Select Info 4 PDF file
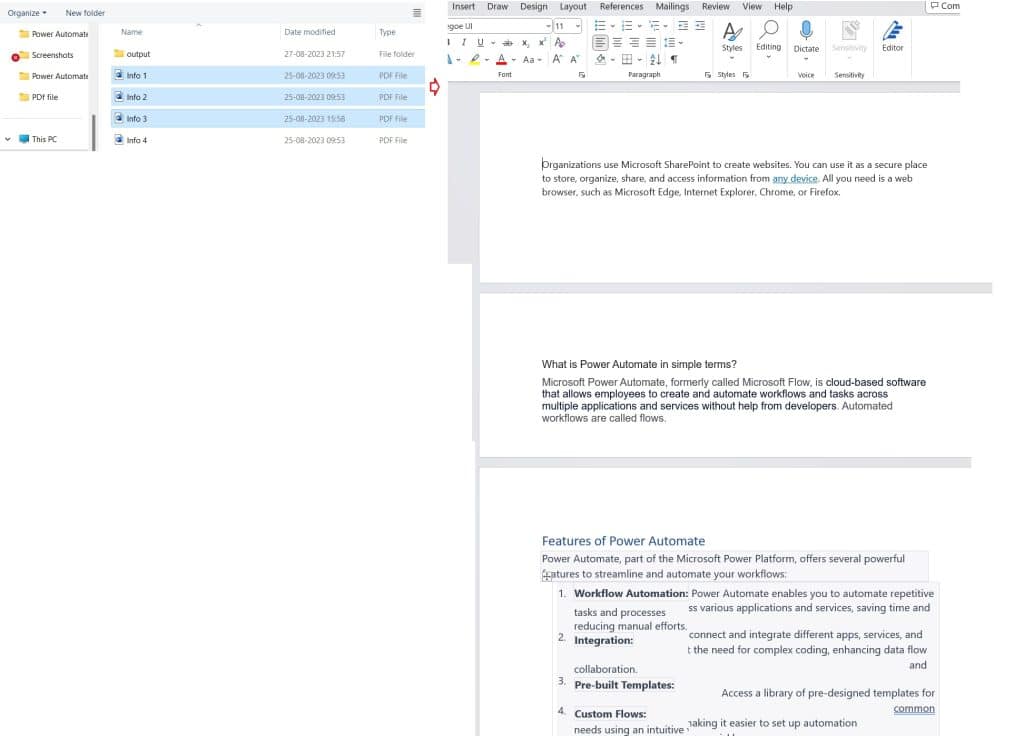Viewport: 1024px width, 736px height. tap(268, 140)
